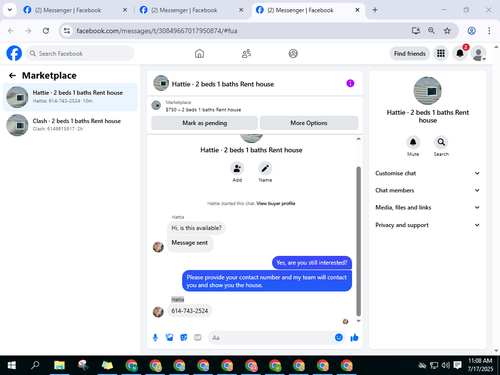Expand Privacy and support section

(427, 225)
